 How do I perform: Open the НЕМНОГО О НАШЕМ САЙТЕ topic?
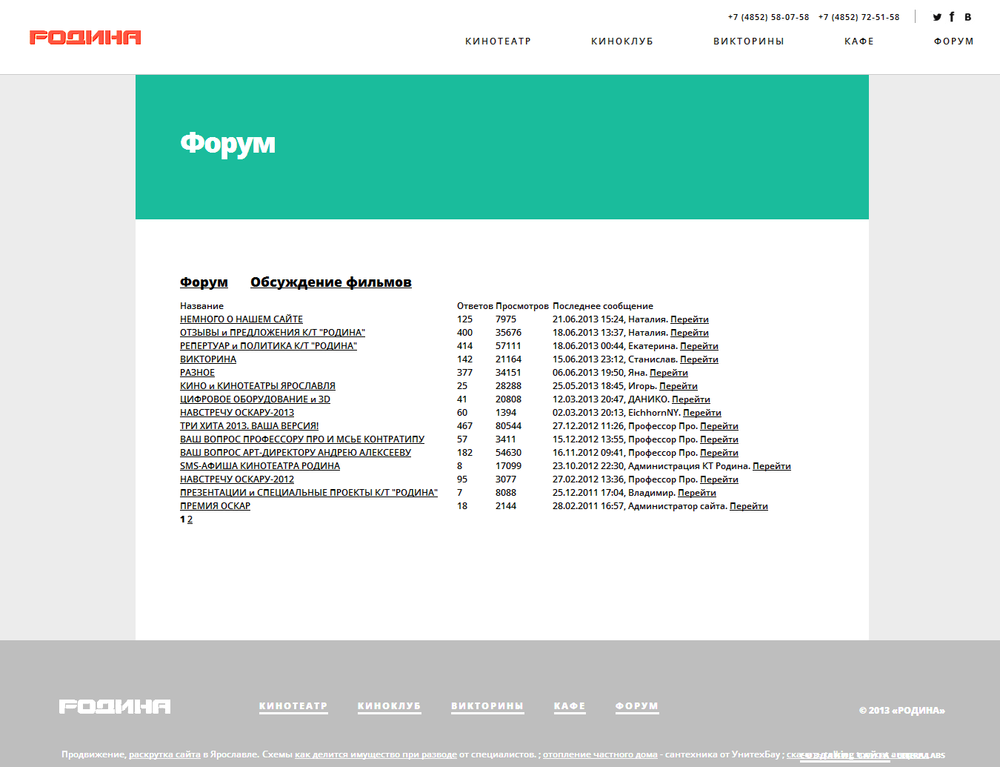coord(241,319)
